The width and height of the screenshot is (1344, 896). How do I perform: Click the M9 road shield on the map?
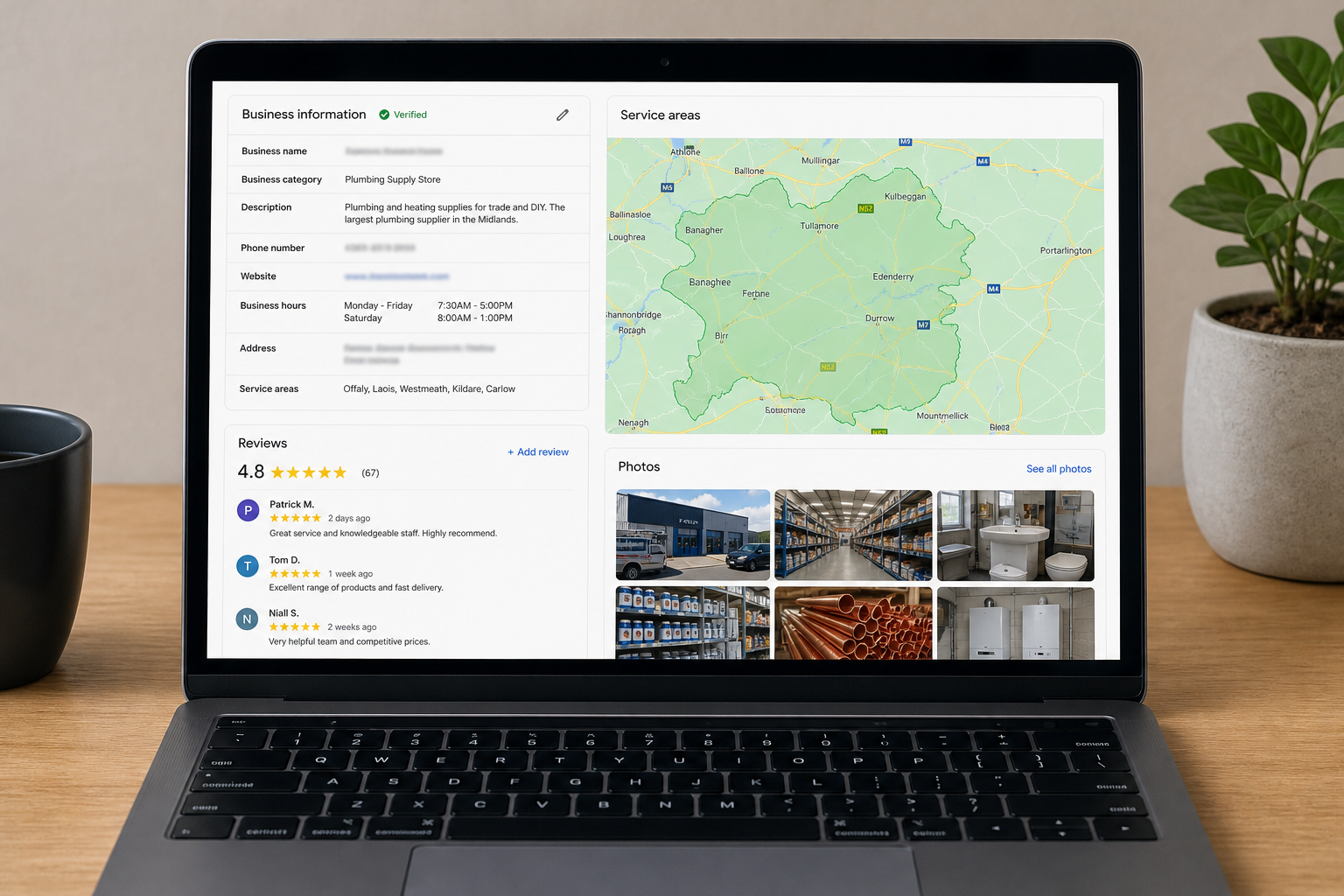906,142
